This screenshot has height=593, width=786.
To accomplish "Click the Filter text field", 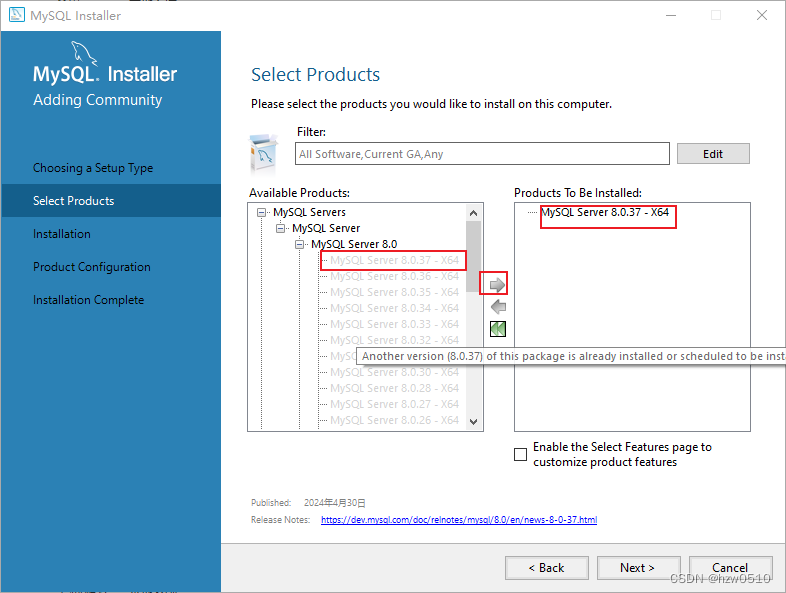I will click(482, 153).
